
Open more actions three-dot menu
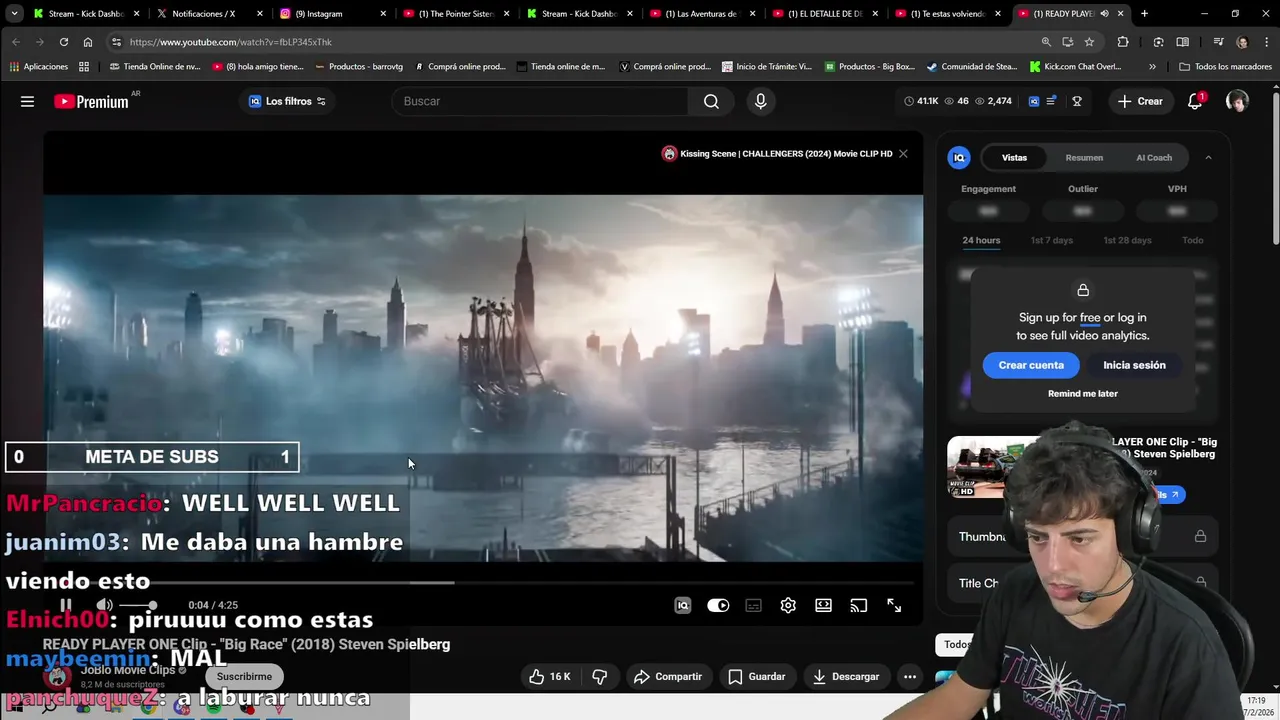click(x=910, y=677)
